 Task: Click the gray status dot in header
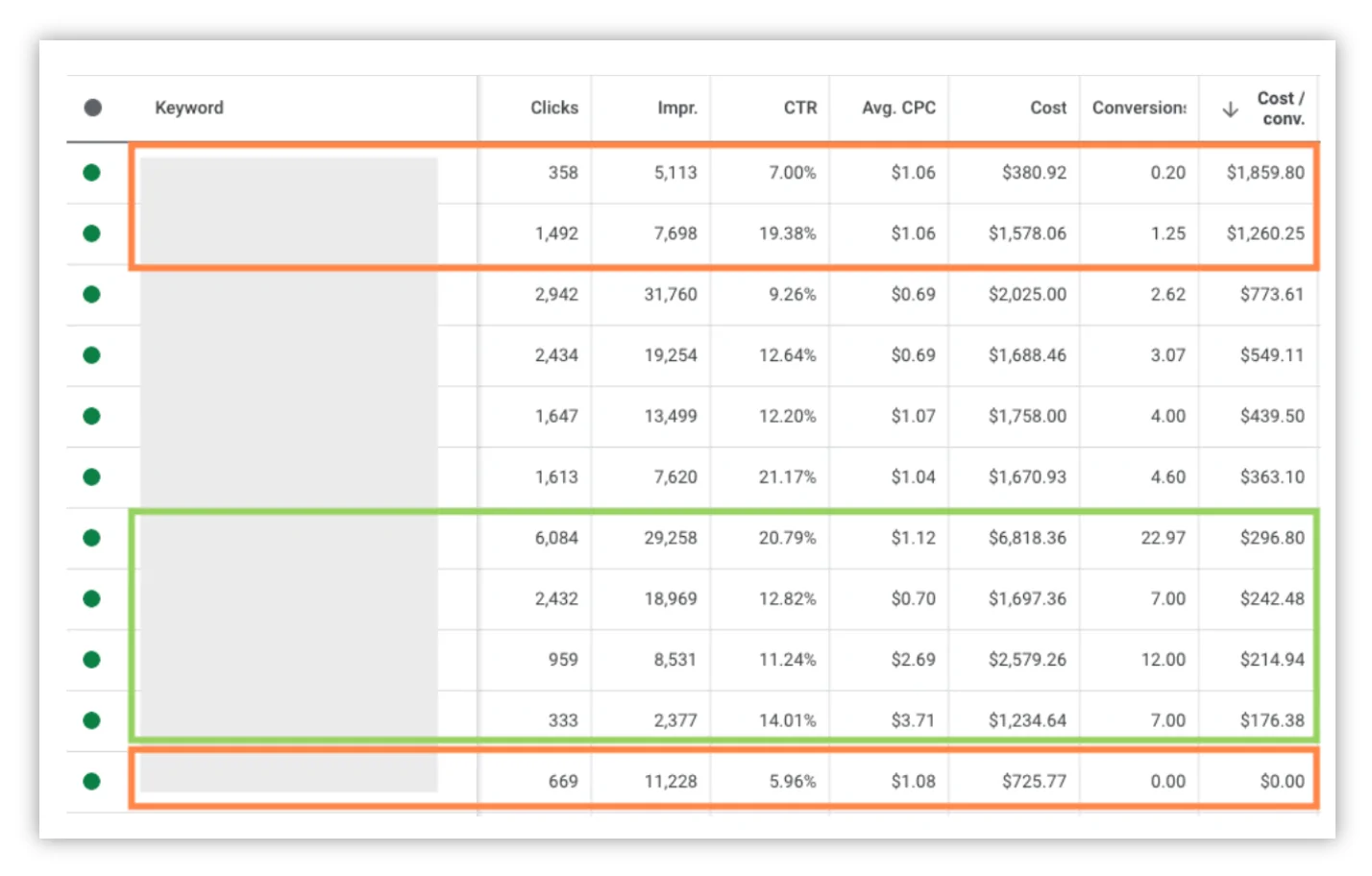click(92, 108)
